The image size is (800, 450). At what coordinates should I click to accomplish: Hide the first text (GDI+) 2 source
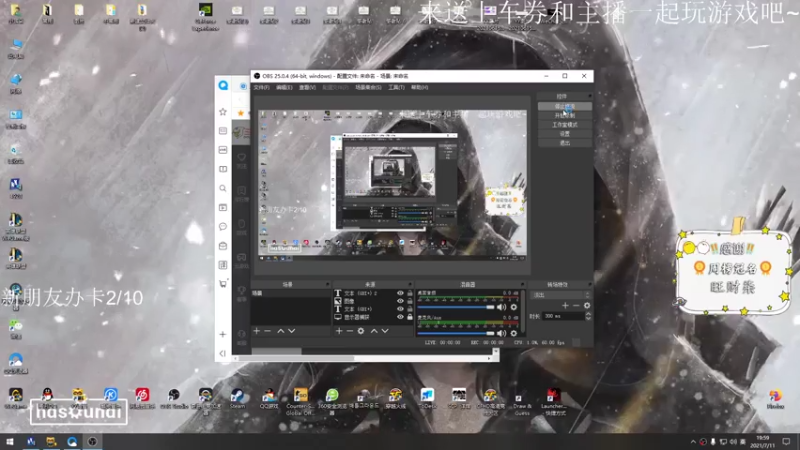point(400,293)
